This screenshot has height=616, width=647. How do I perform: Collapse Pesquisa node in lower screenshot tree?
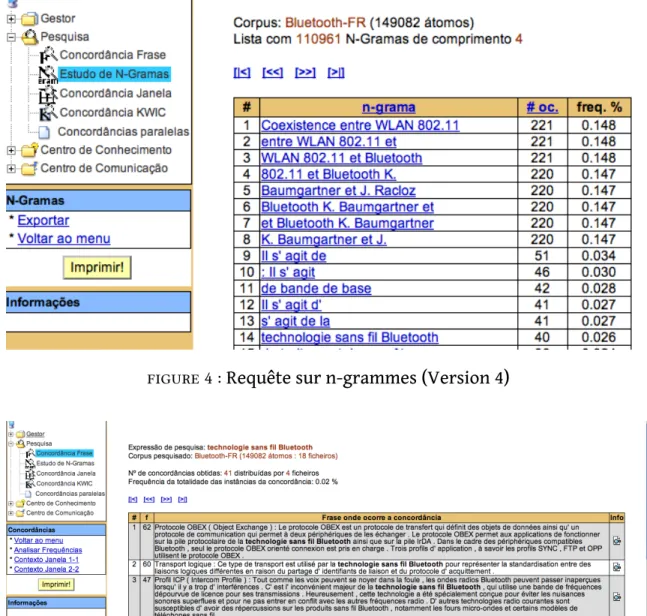[x=11, y=444]
